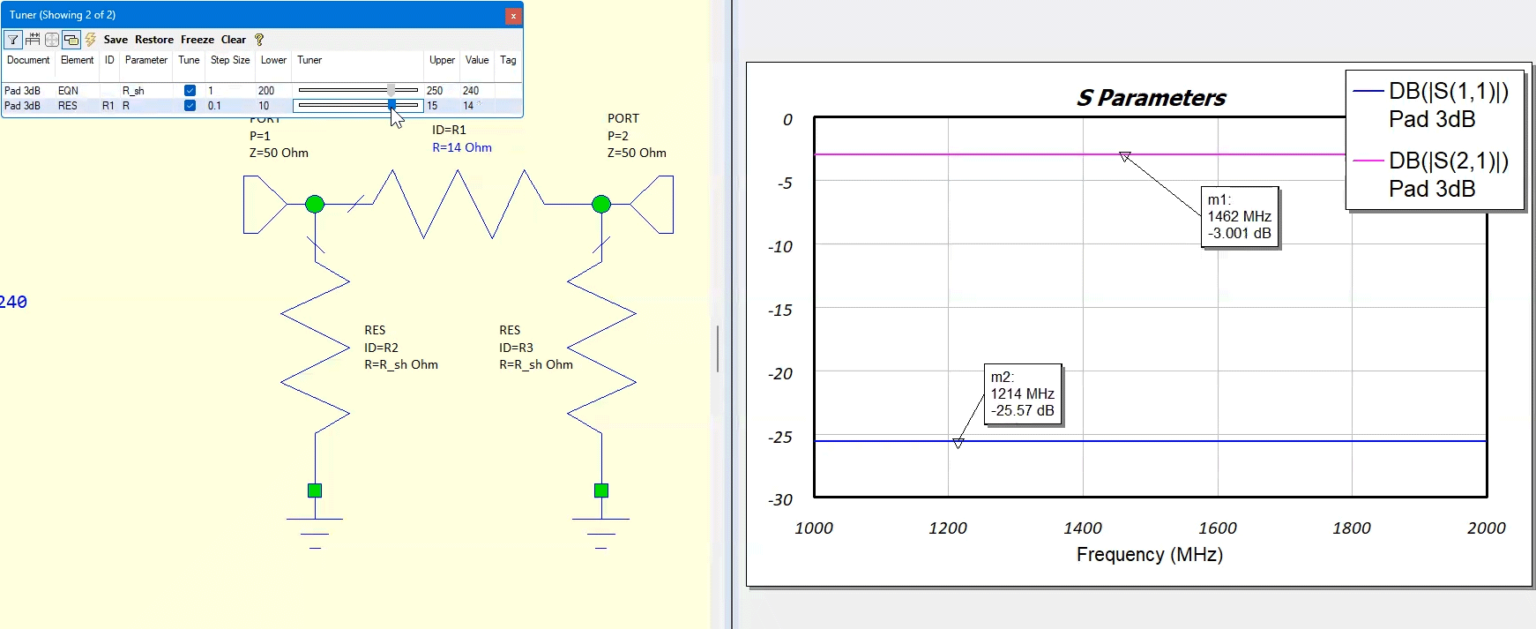Image resolution: width=1536 pixels, height=629 pixels.
Task: Disable the Tune checkbox on the RES row
Action: point(190,105)
